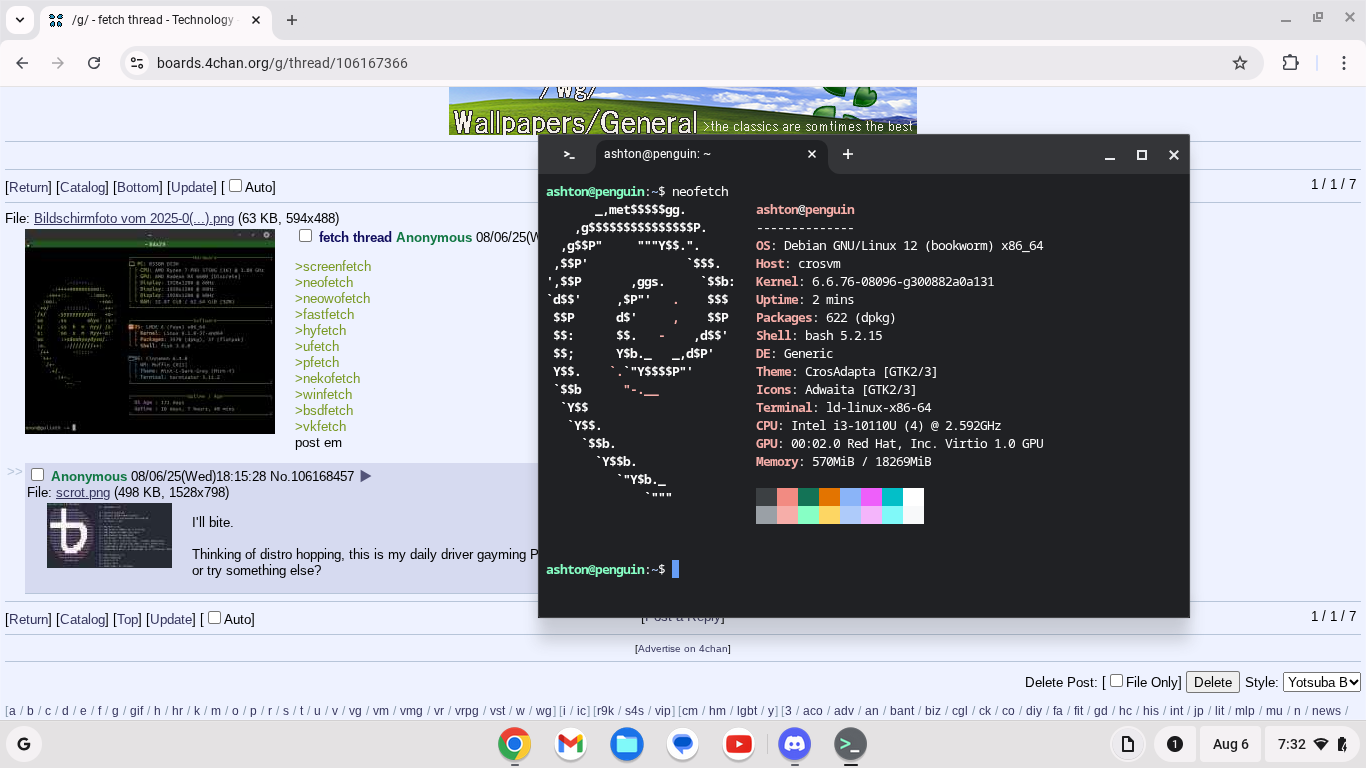This screenshot has width=1366, height=768.
Task: Open the first post's screenshot thumbnail
Action: point(150,331)
